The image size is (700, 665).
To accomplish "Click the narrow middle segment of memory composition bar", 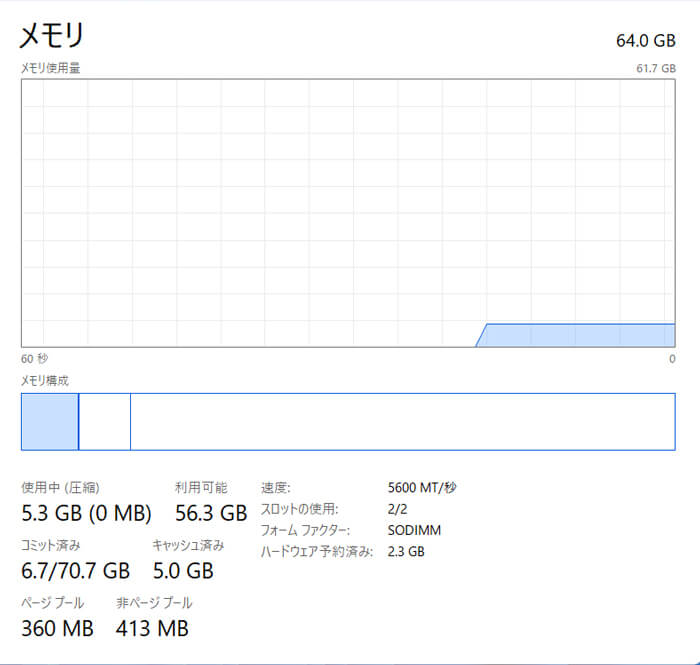I will [104, 422].
